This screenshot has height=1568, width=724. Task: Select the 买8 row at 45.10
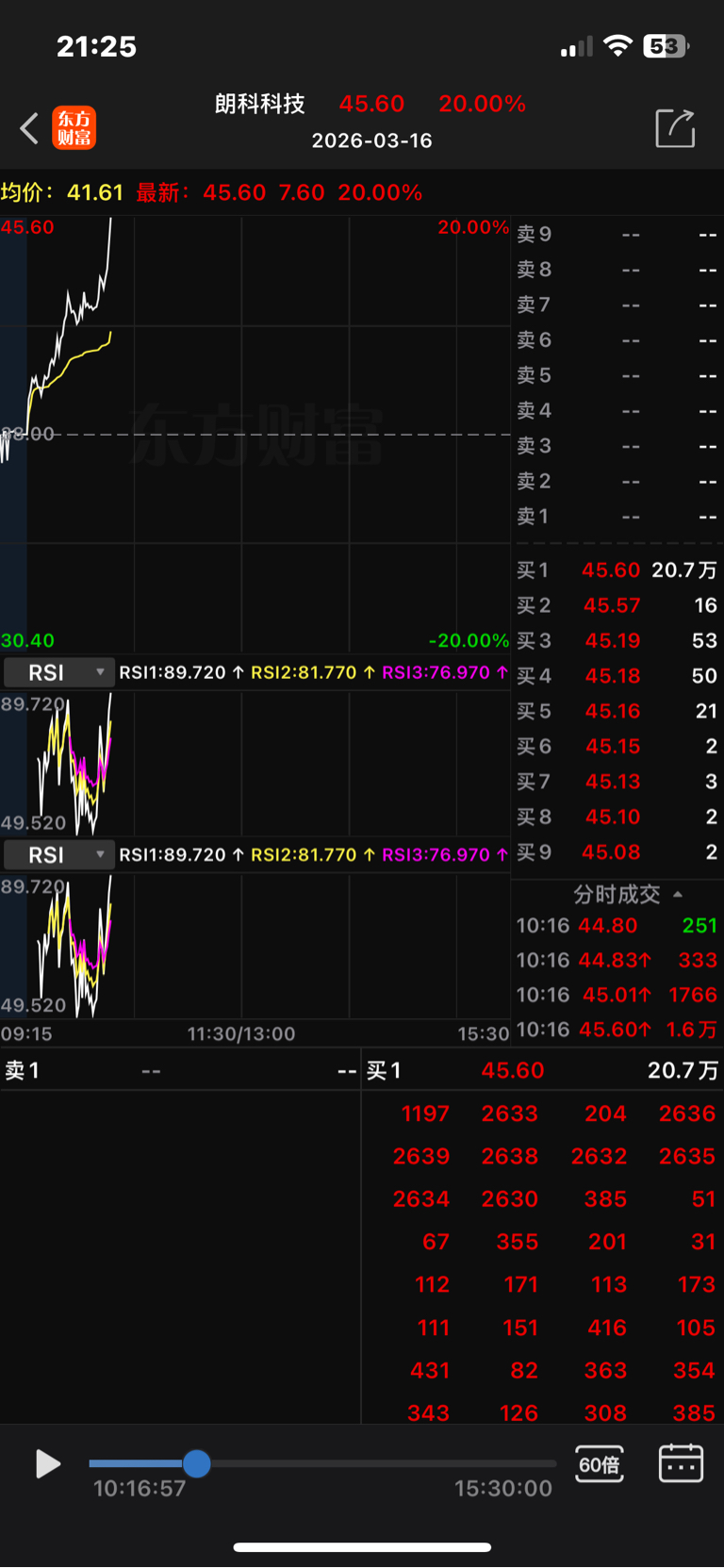click(617, 817)
